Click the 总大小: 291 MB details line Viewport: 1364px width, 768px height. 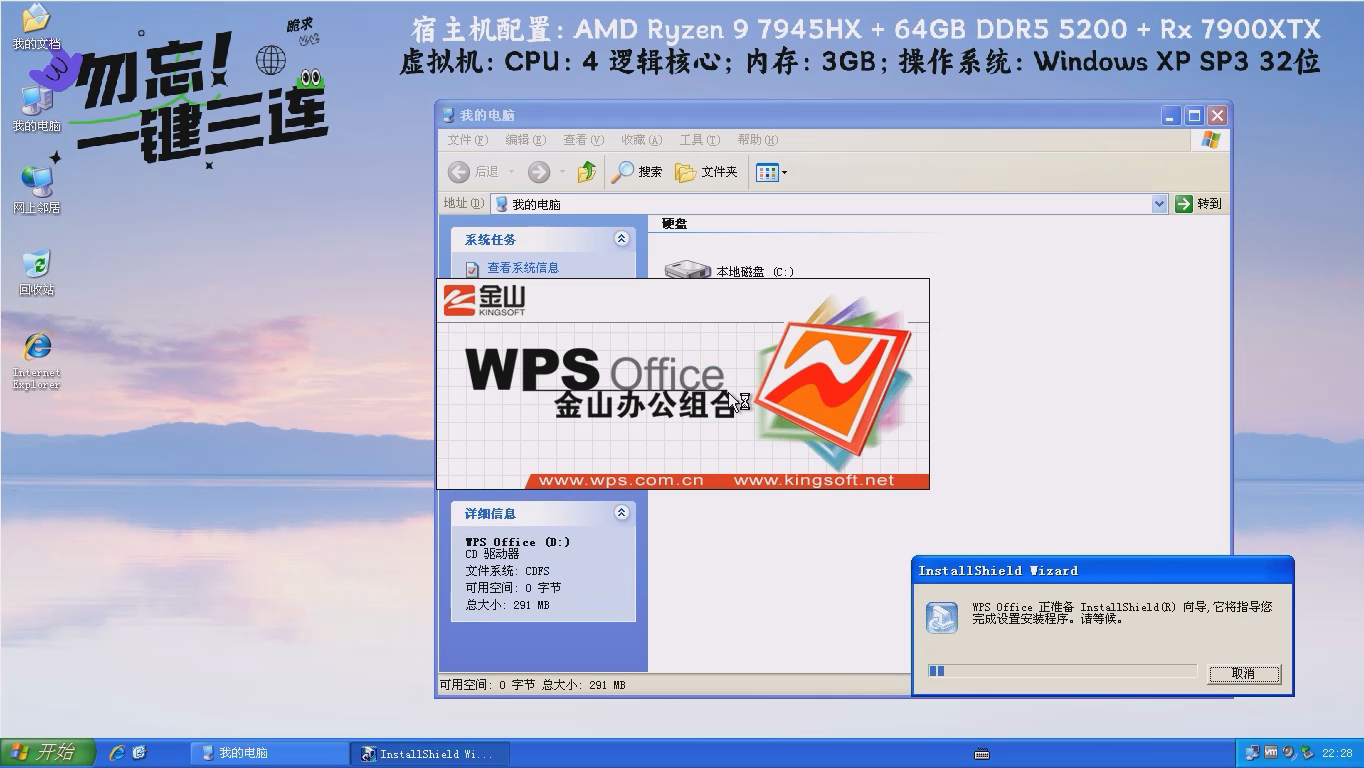coord(507,605)
